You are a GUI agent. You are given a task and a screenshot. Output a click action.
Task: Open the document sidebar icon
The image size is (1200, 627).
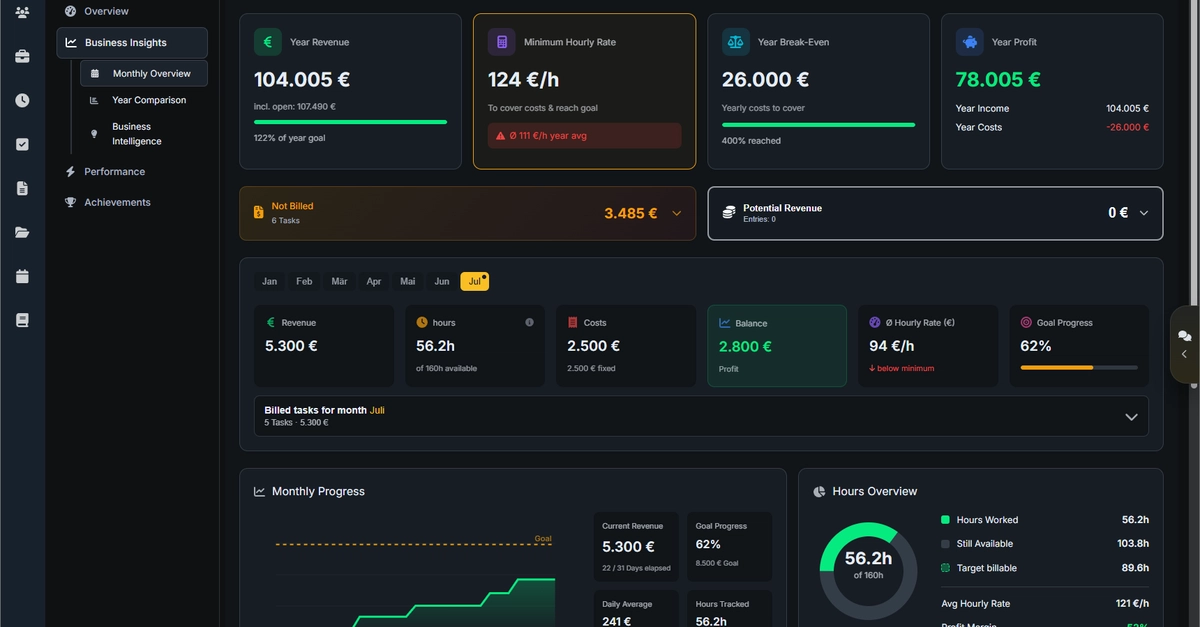point(22,188)
